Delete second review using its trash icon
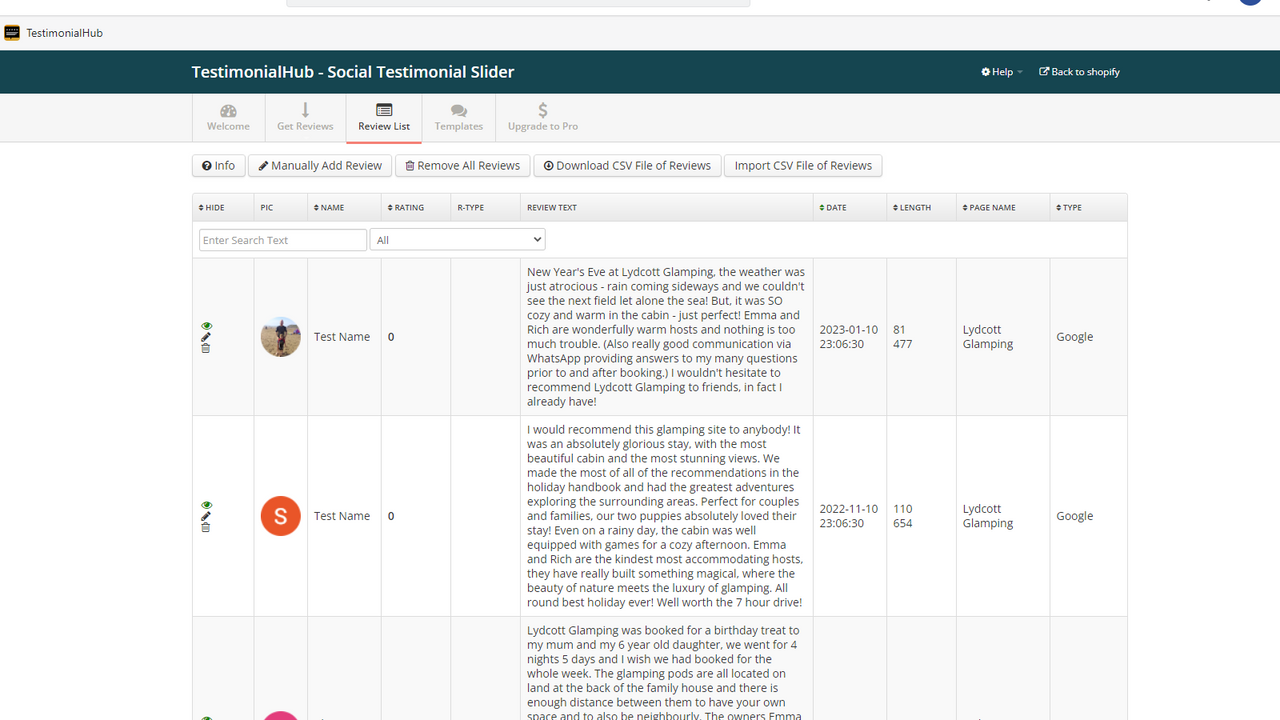The height and width of the screenshot is (720, 1280). [206, 527]
